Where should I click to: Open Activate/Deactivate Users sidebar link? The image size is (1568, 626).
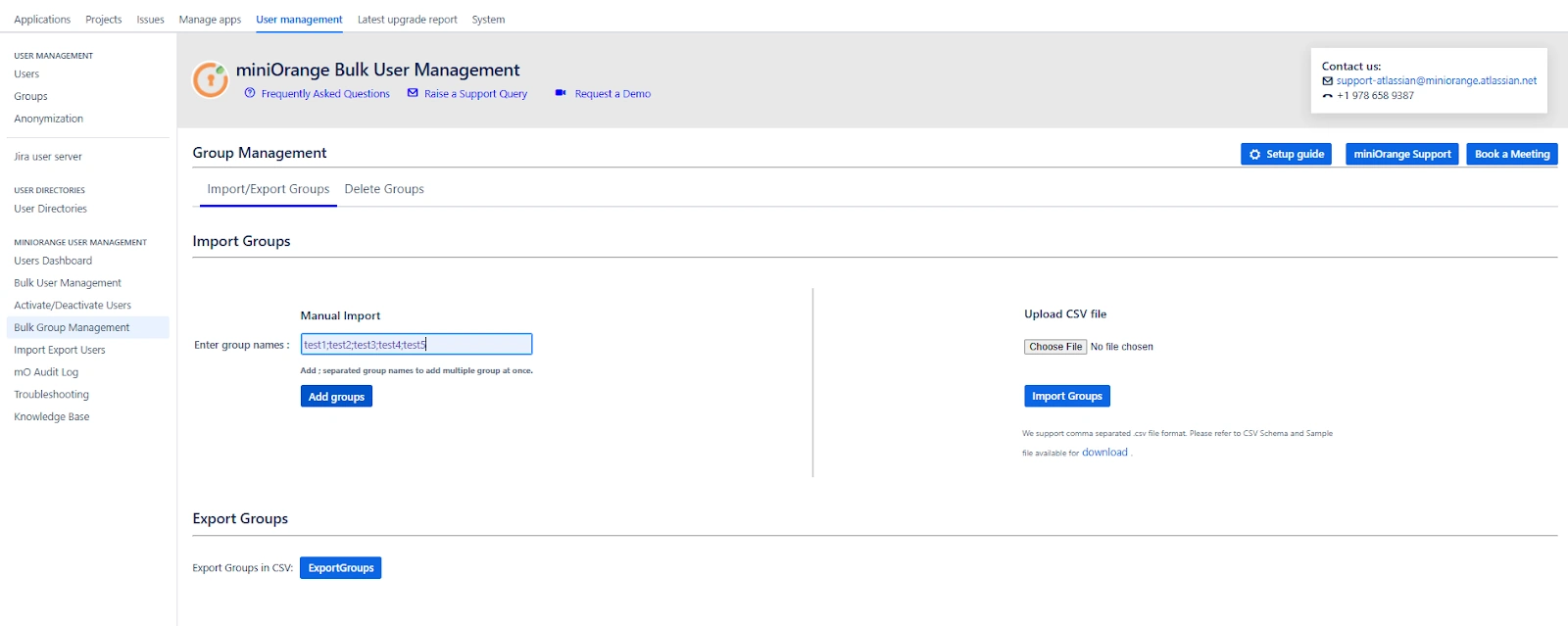click(x=73, y=306)
